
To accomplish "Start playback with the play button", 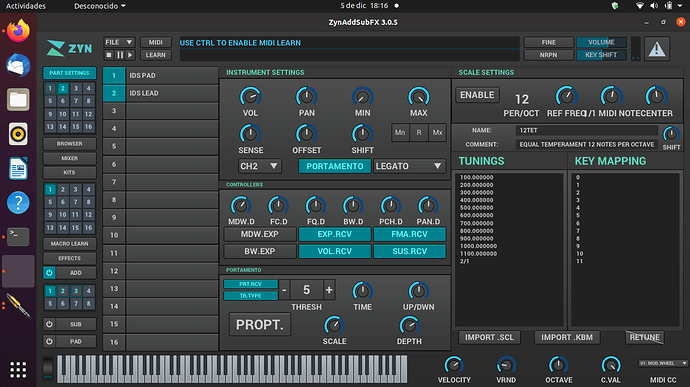I will coord(130,55).
